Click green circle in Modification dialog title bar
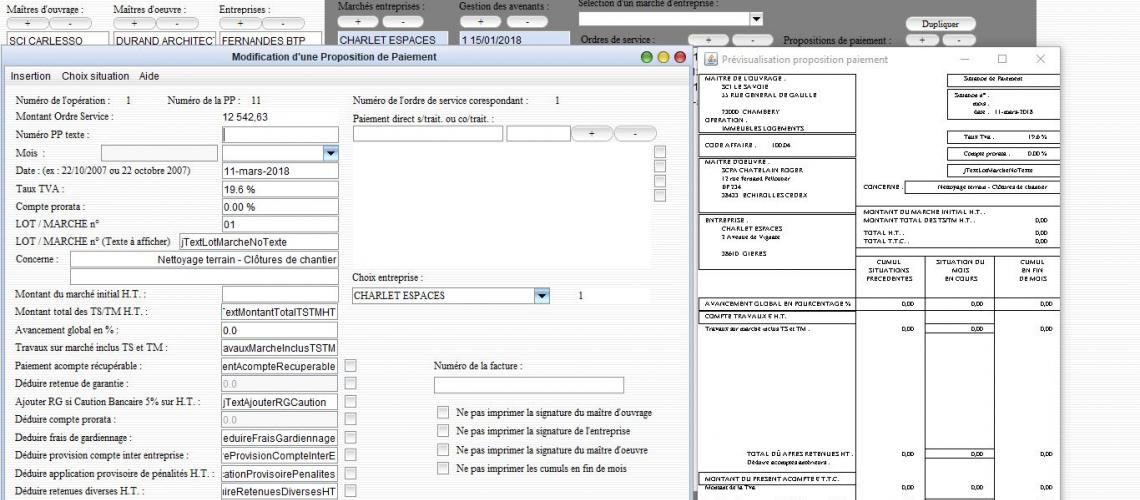The image size is (1140, 500). coord(646,57)
